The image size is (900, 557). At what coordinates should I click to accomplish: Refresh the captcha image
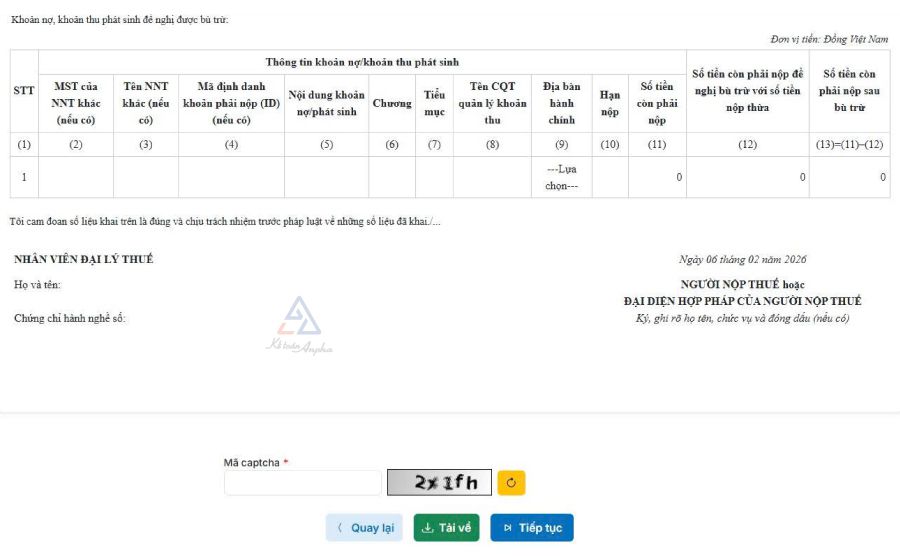(x=511, y=483)
